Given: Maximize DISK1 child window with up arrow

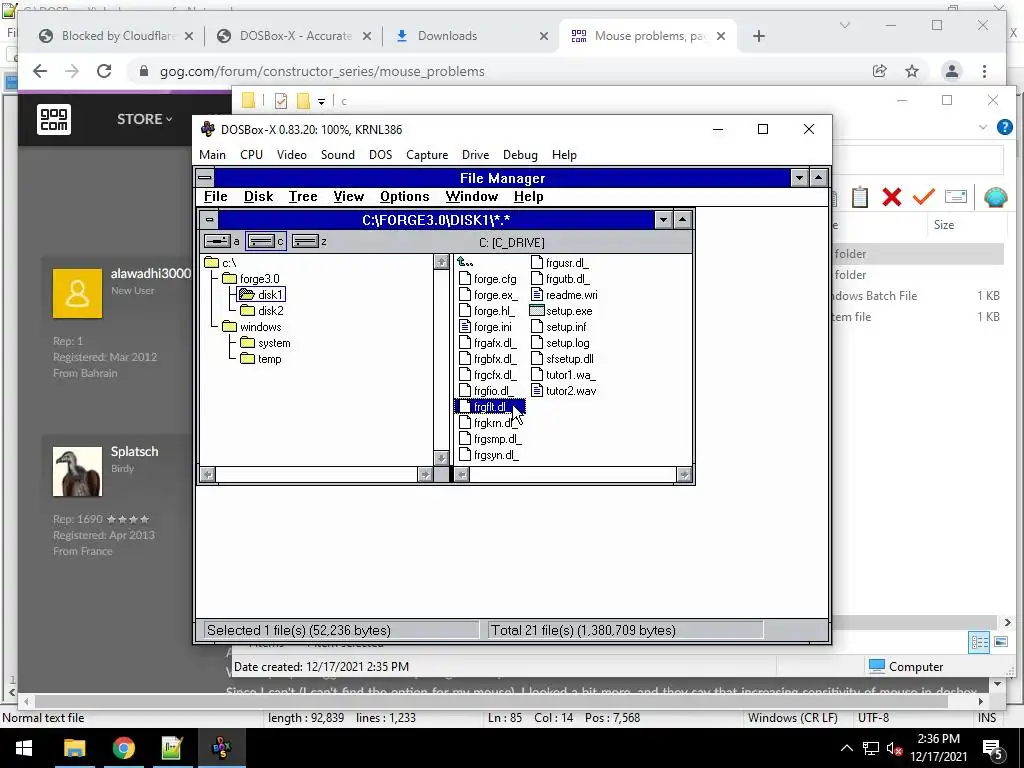Looking at the screenshot, I should [682, 219].
